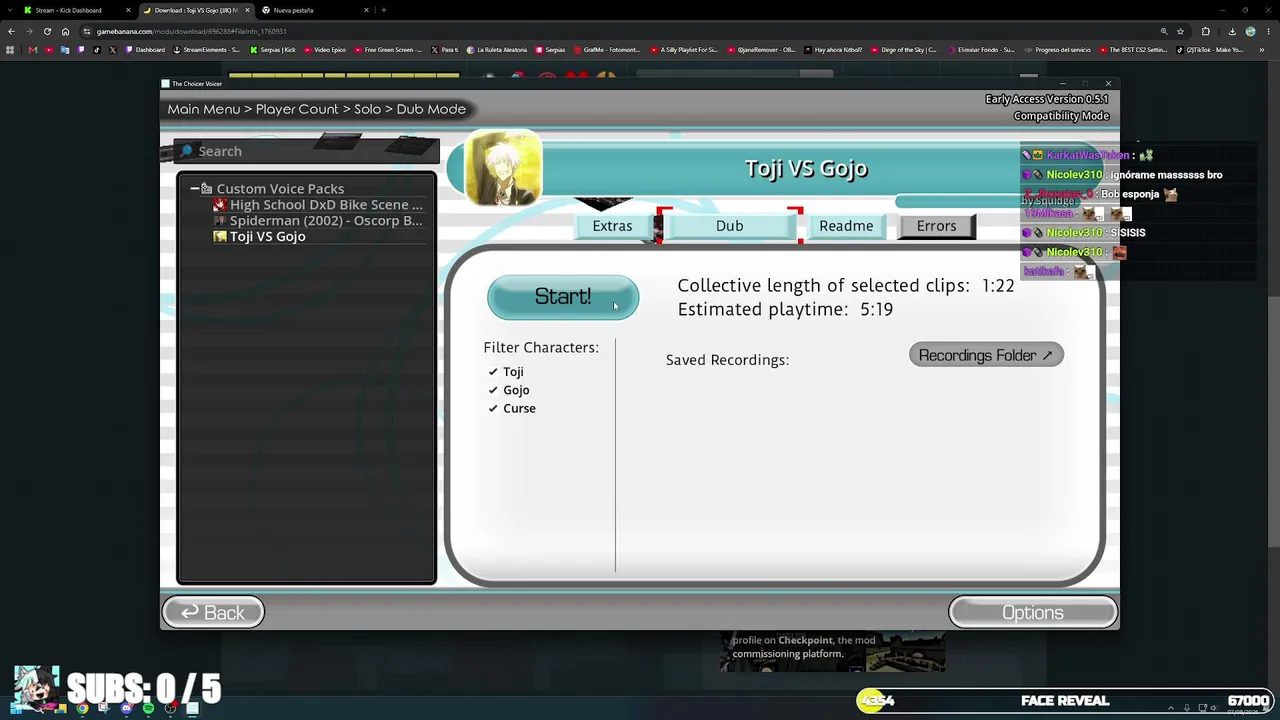Image resolution: width=1280 pixels, height=720 pixels.
Task: Open The BEST CS2 Settings bookmark
Action: click(x=1133, y=49)
